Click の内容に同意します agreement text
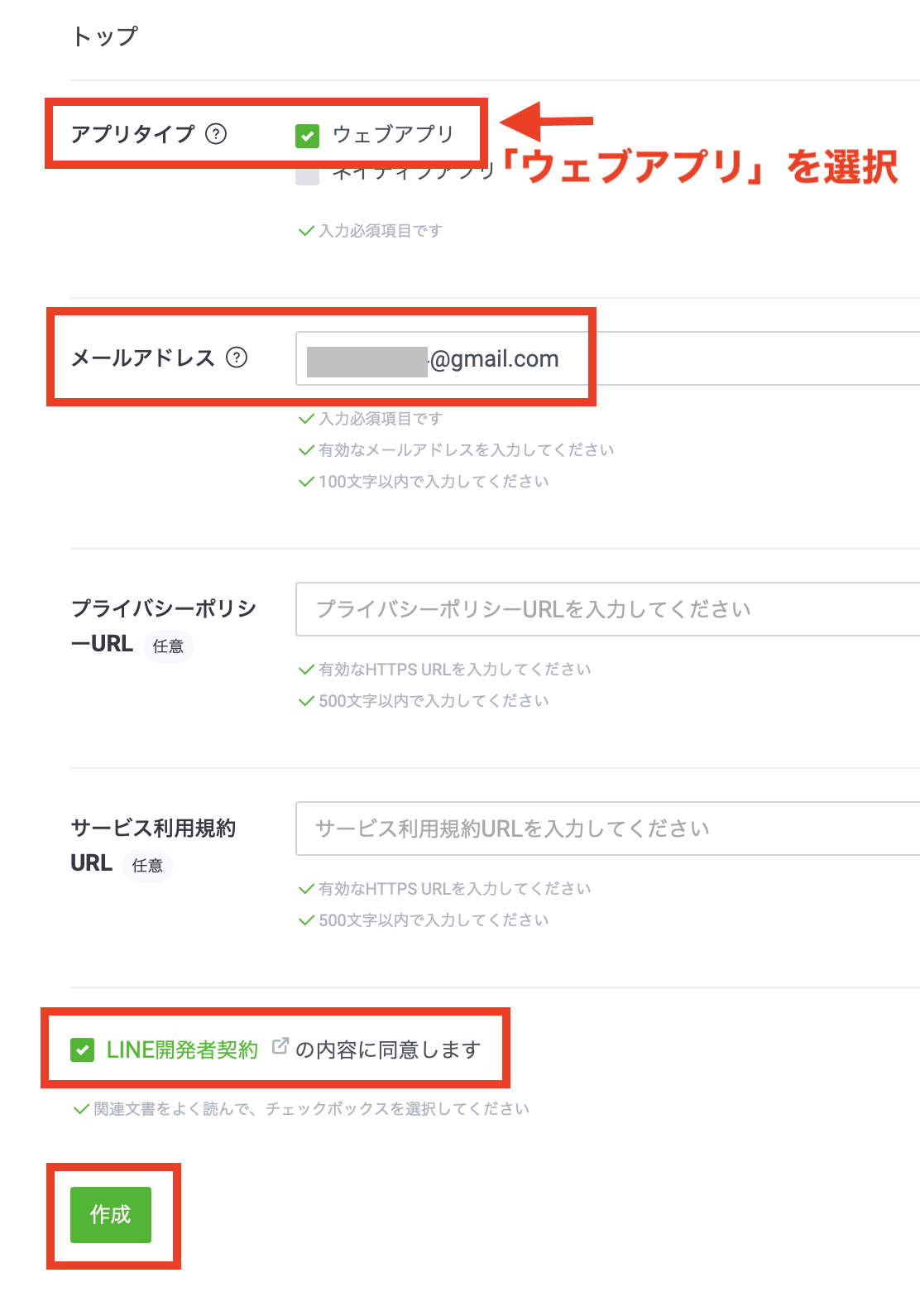This screenshot has width=920, height=1316. tap(388, 1050)
